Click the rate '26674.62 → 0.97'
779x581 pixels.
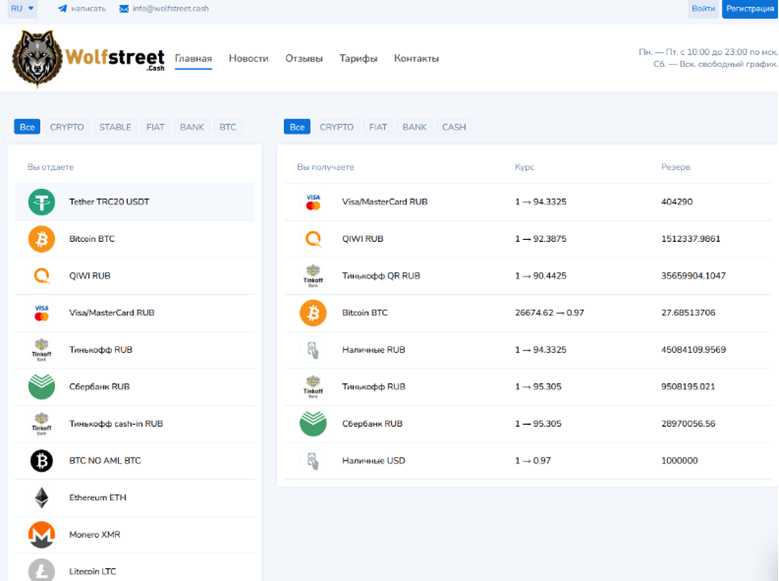549,313
